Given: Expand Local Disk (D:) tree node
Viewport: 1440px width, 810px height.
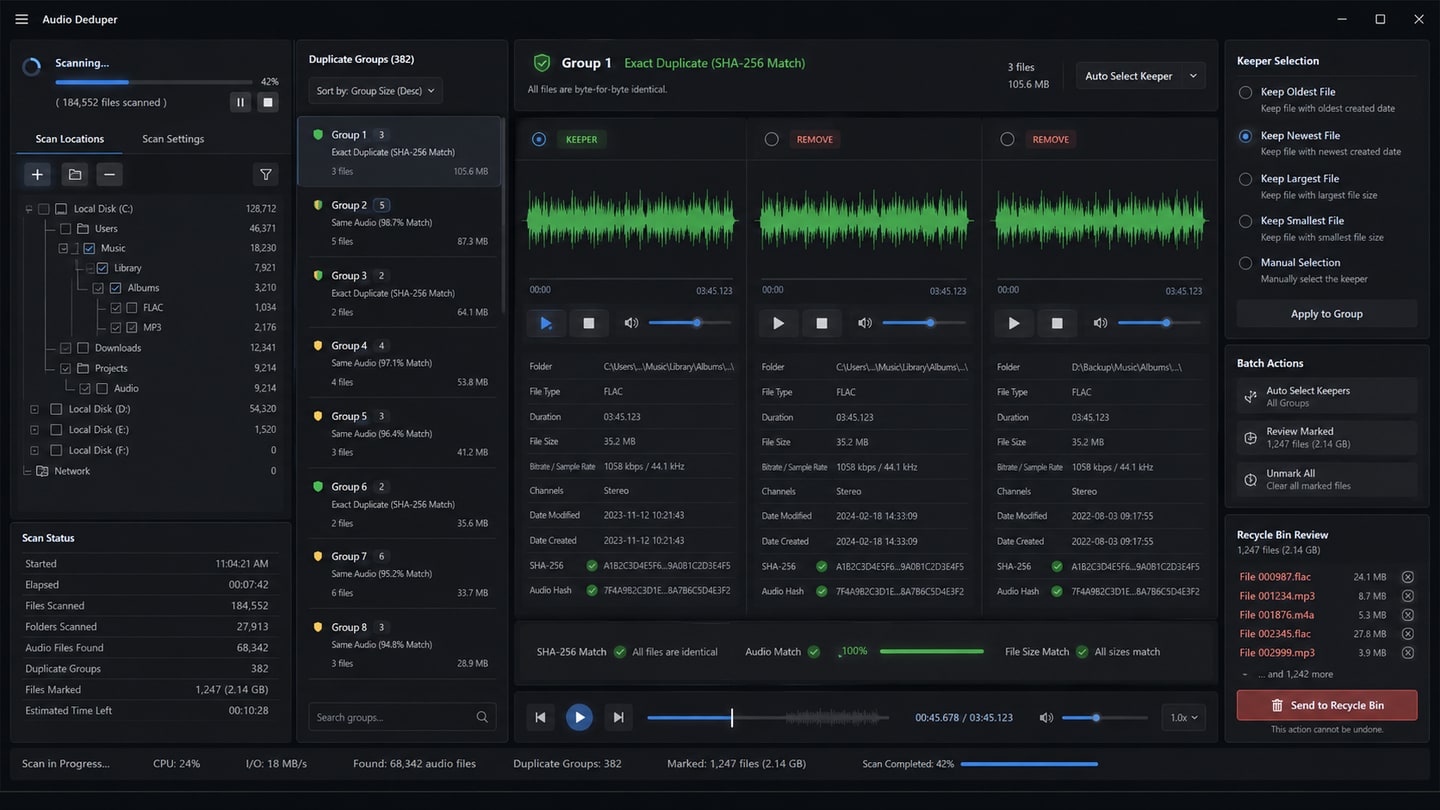Looking at the screenshot, I should coord(34,409).
